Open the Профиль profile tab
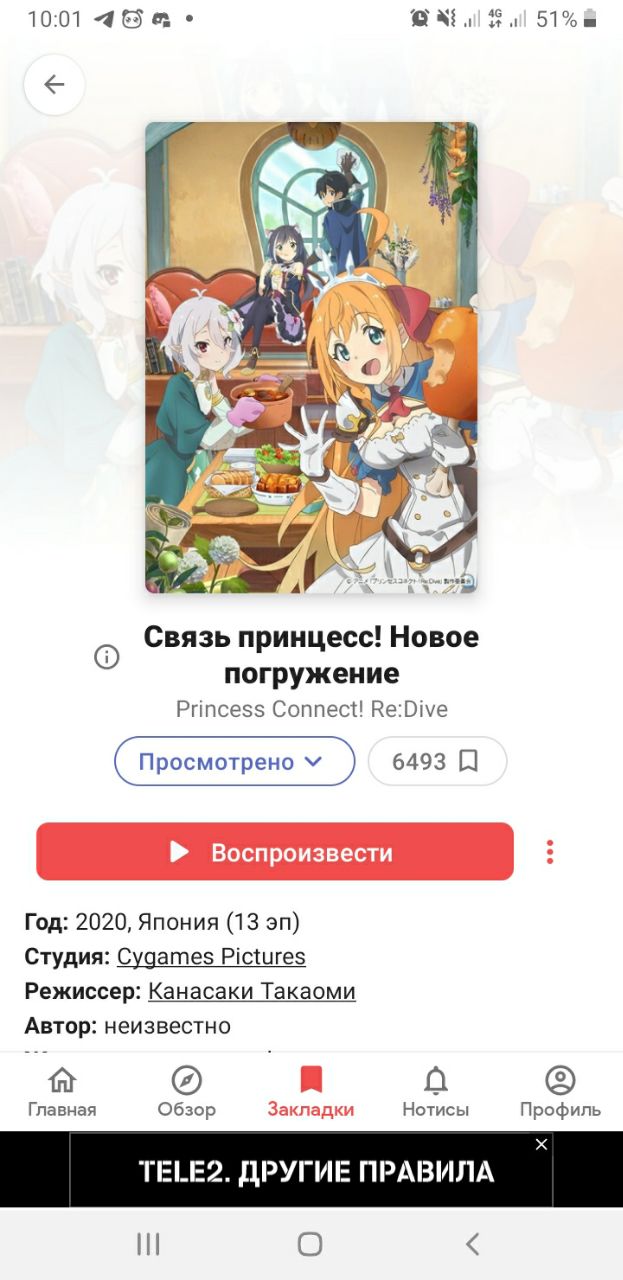623x1280 pixels. pos(560,1091)
